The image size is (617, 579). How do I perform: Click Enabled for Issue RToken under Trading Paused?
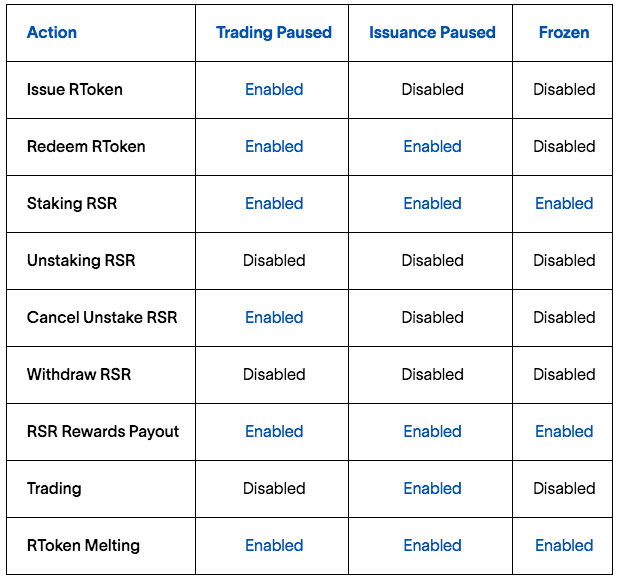[x=274, y=89]
